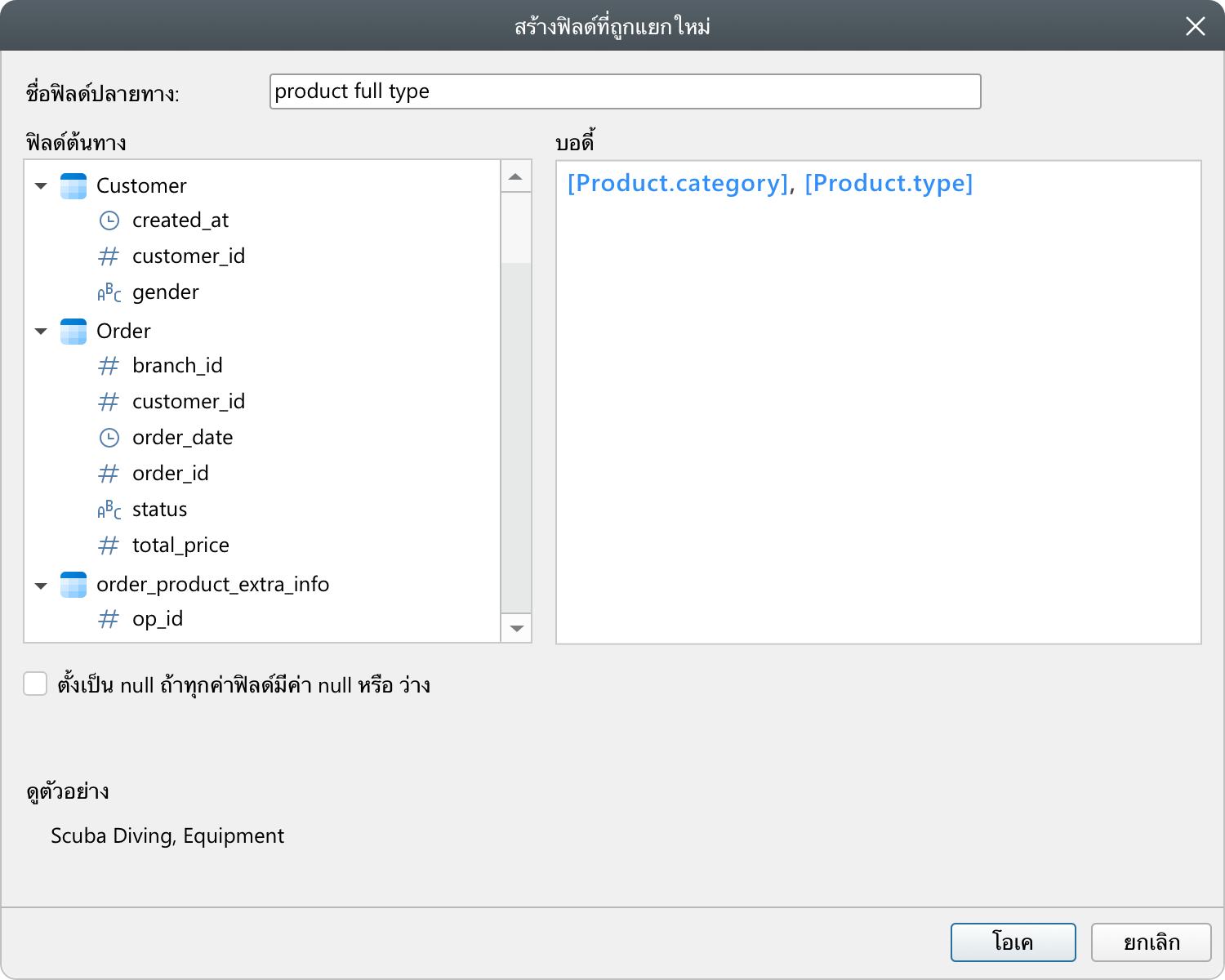
Task: Click the [Product.type] token in body editor
Action: tap(889, 184)
